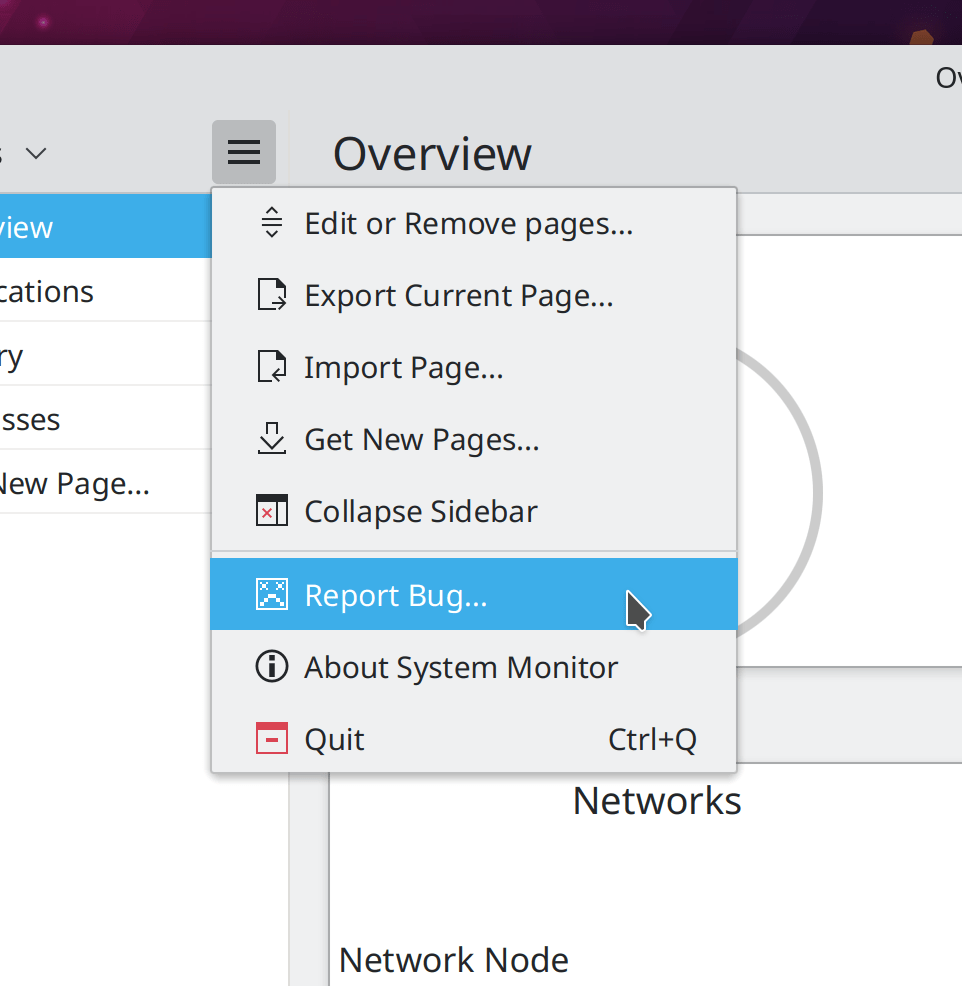Click the Network Node label
Viewport: 962px width, 986px height.
pos(453,960)
